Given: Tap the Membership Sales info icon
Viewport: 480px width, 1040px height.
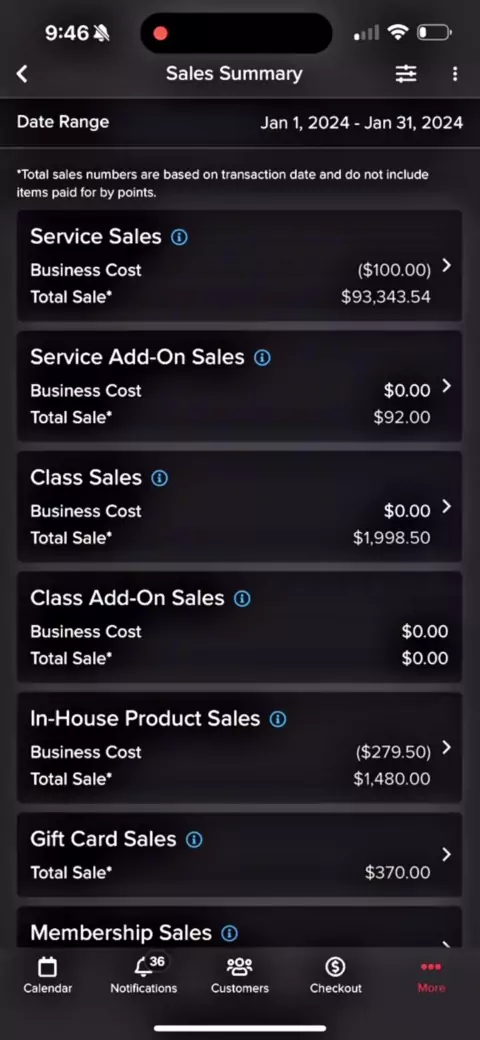Looking at the screenshot, I should pos(229,934).
